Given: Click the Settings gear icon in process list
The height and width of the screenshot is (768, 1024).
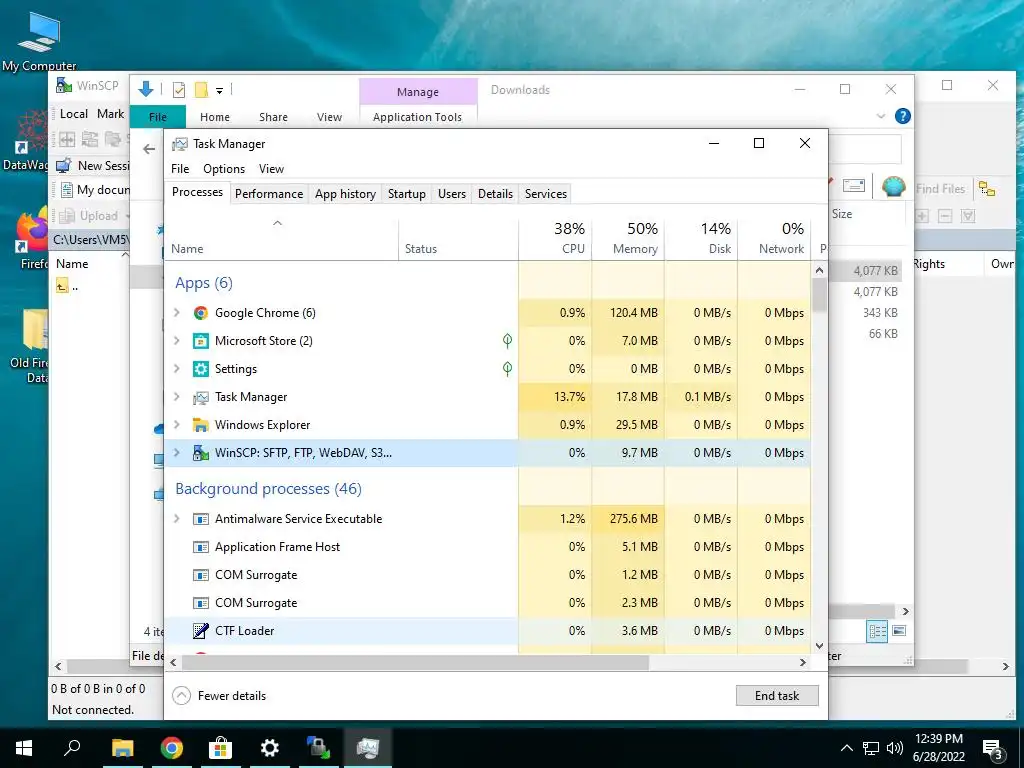Looking at the screenshot, I should (x=200, y=369).
